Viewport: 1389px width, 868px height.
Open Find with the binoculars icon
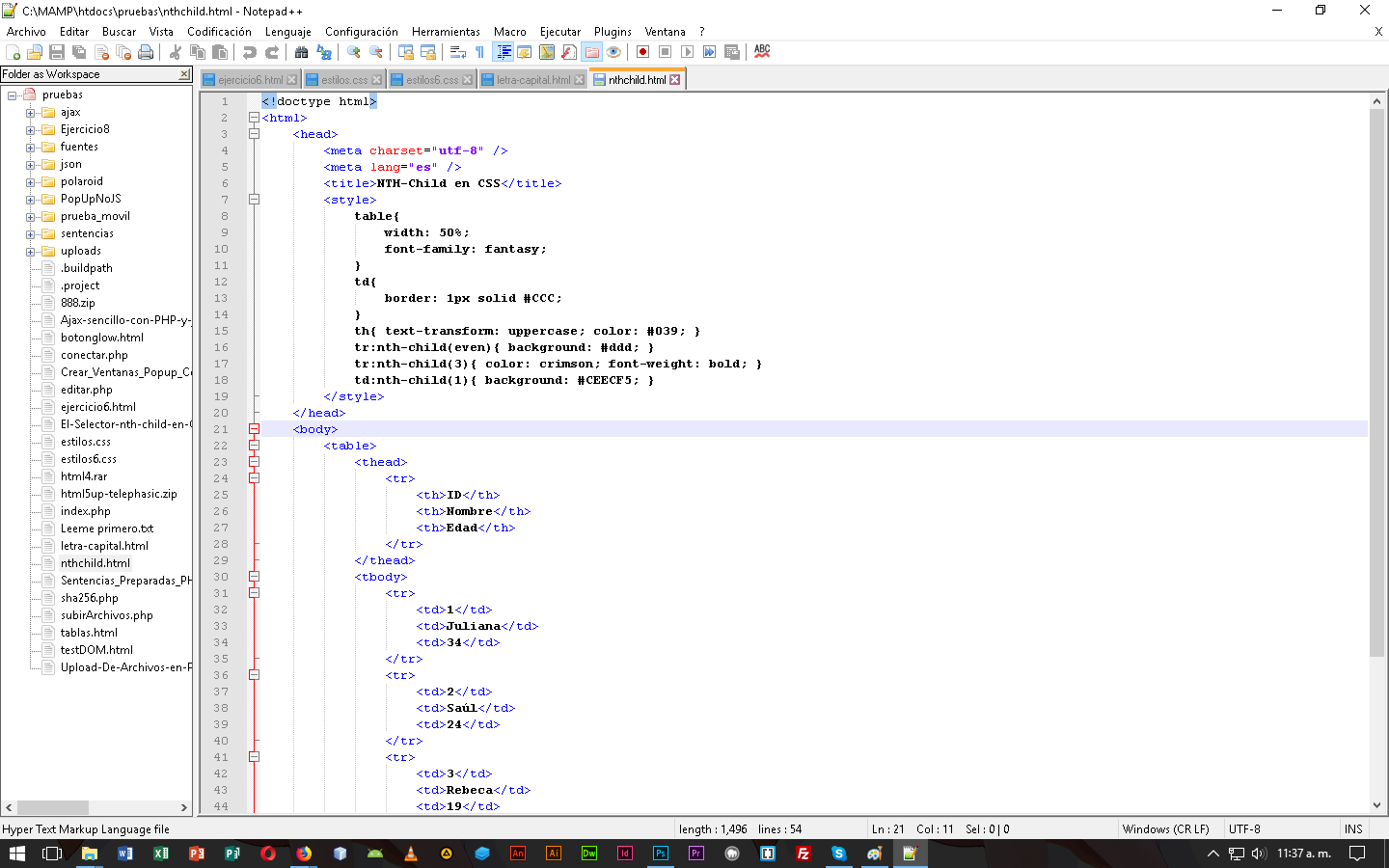point(302,52)
